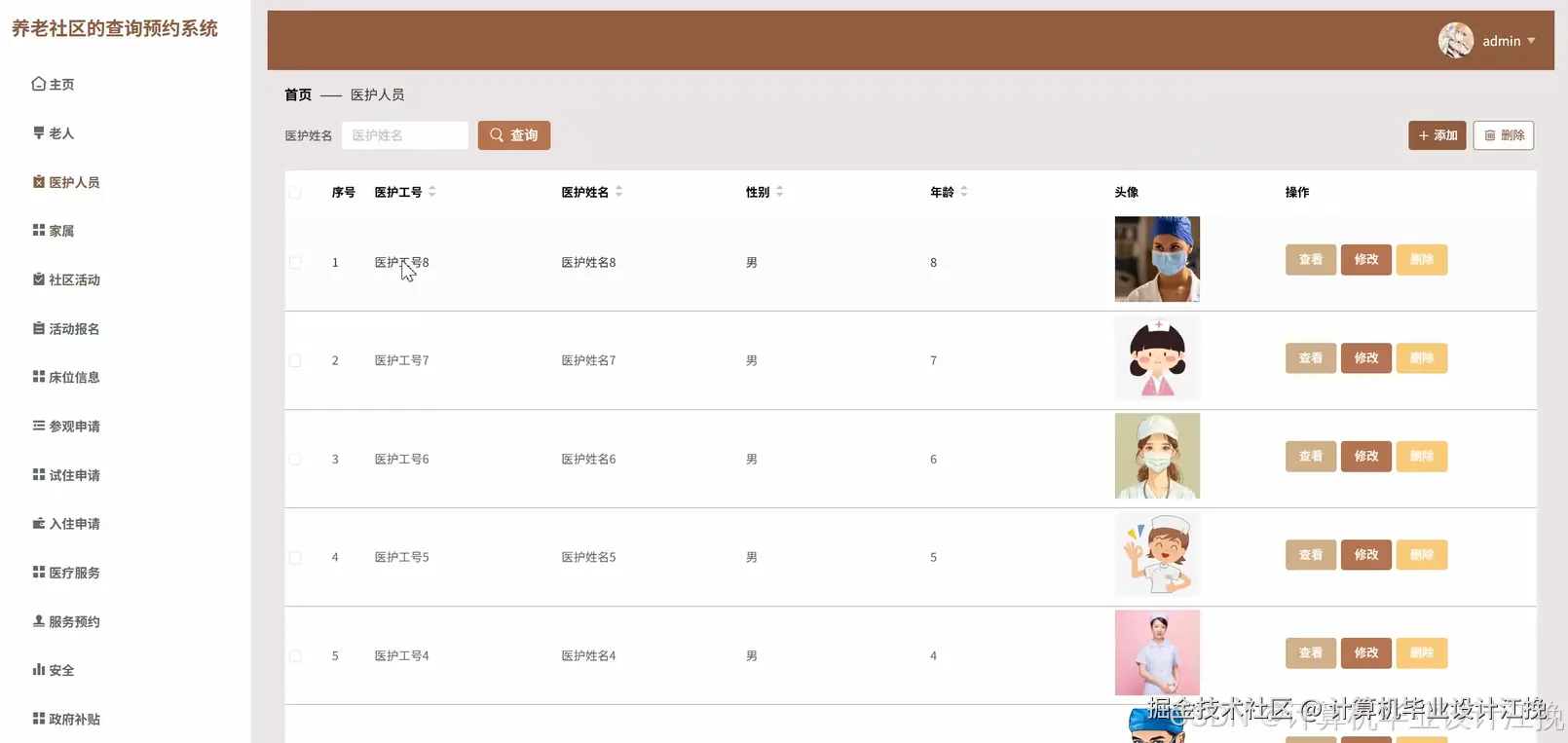Image resolution: width=1568 pixels, height=743 pixels.
Task: Click the 医护工号5 cell
Action: 401,558
